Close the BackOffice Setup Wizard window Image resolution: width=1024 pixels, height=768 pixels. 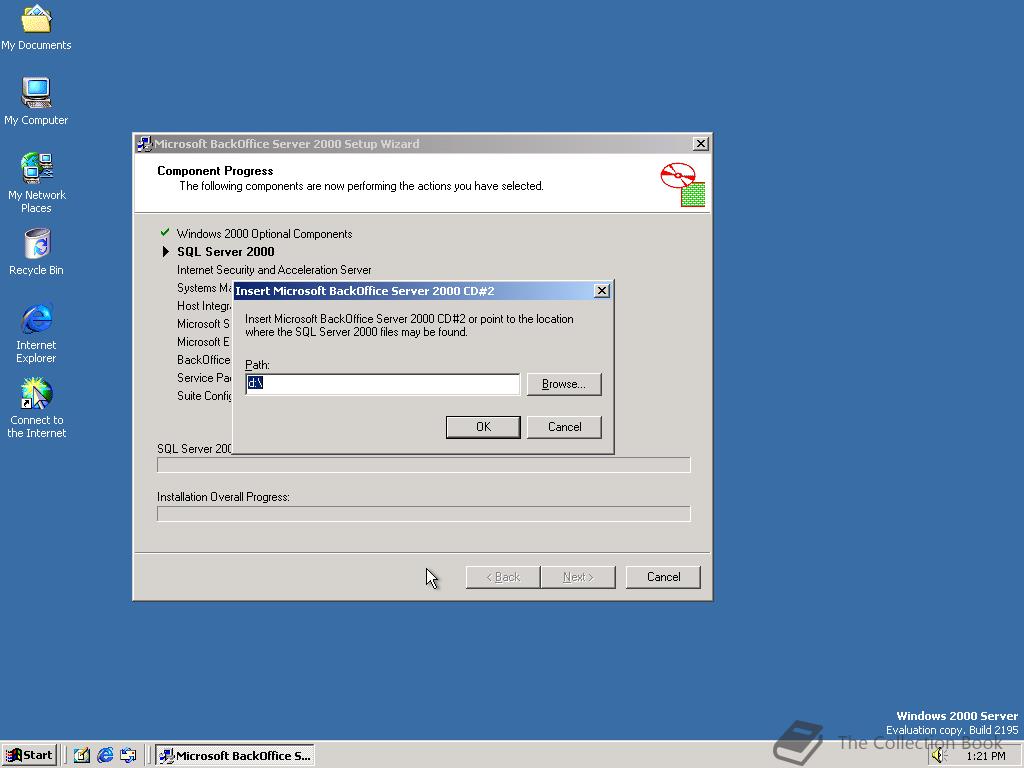pos(701,144)
